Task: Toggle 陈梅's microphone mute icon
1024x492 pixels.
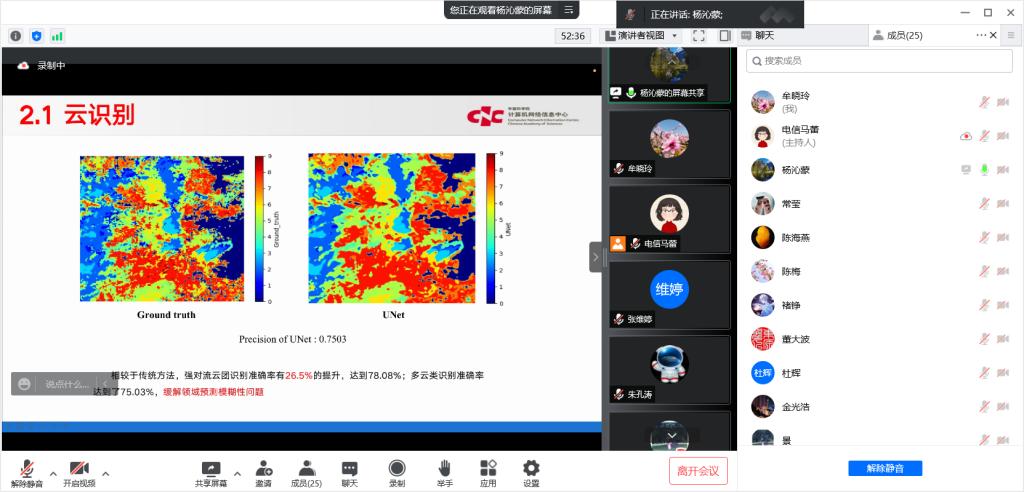Action: click(984, 271)
